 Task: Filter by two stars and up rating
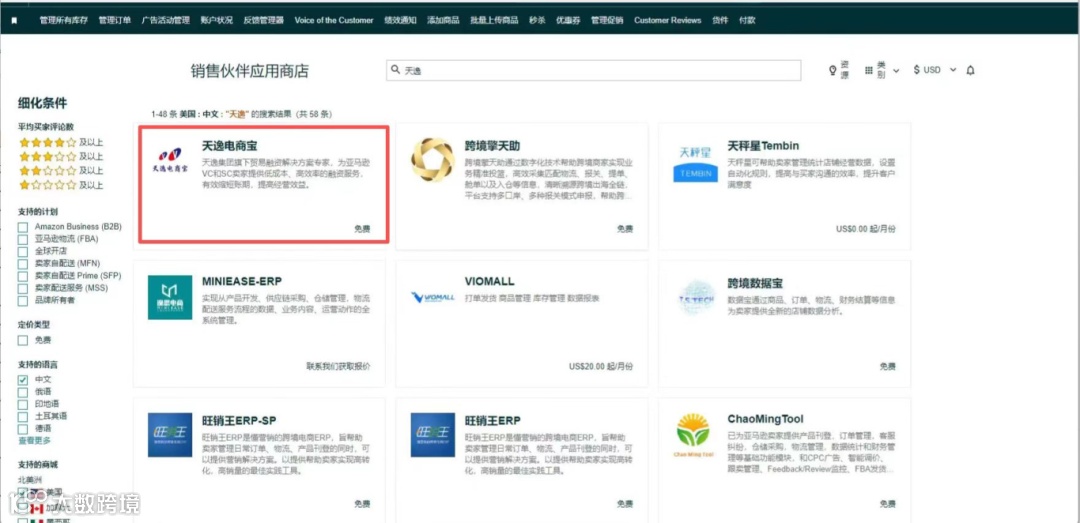[61, 171]
